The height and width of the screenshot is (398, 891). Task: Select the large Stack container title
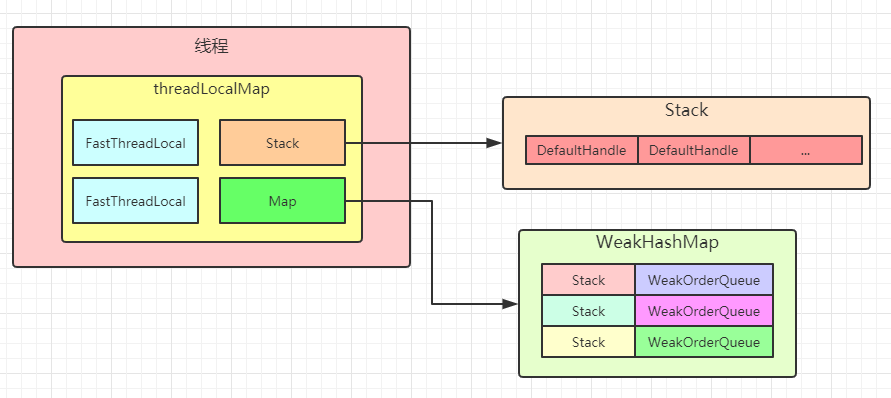tap(686, 110)
